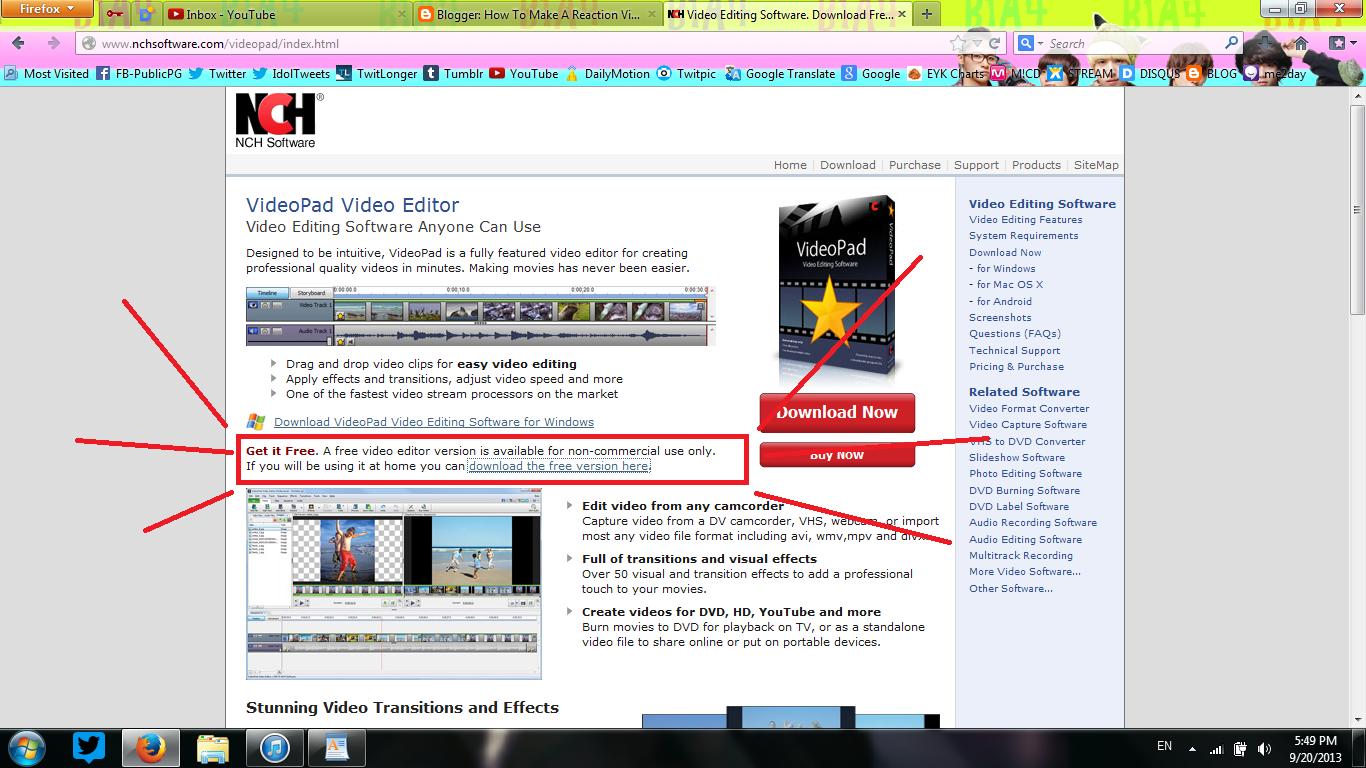Screen dimensions: 1366x768
Task: Open the Products menu item
Action: (x=1036, y=165)
